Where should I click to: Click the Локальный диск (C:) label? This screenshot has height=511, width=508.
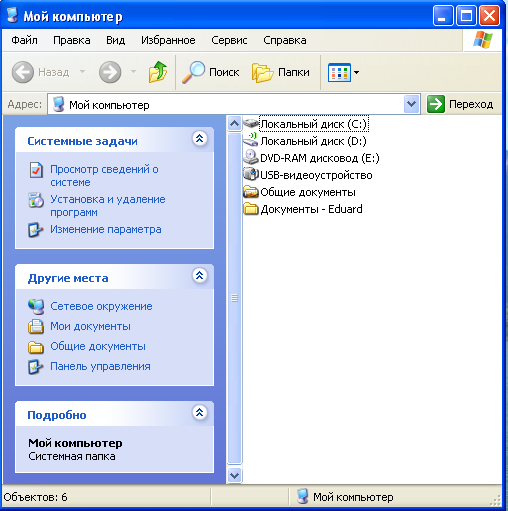[x=314, y=124]
